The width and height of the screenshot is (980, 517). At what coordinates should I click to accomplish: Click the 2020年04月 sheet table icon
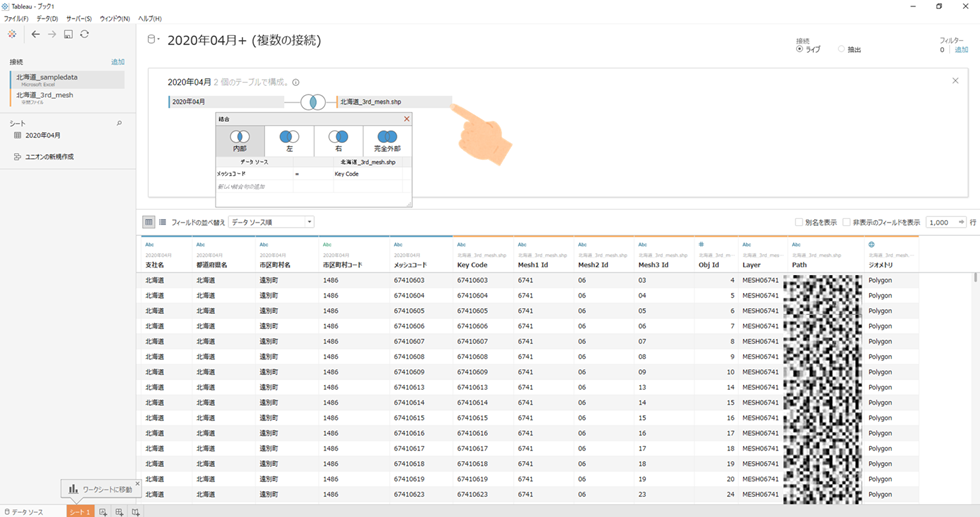(x=18, y=135)
